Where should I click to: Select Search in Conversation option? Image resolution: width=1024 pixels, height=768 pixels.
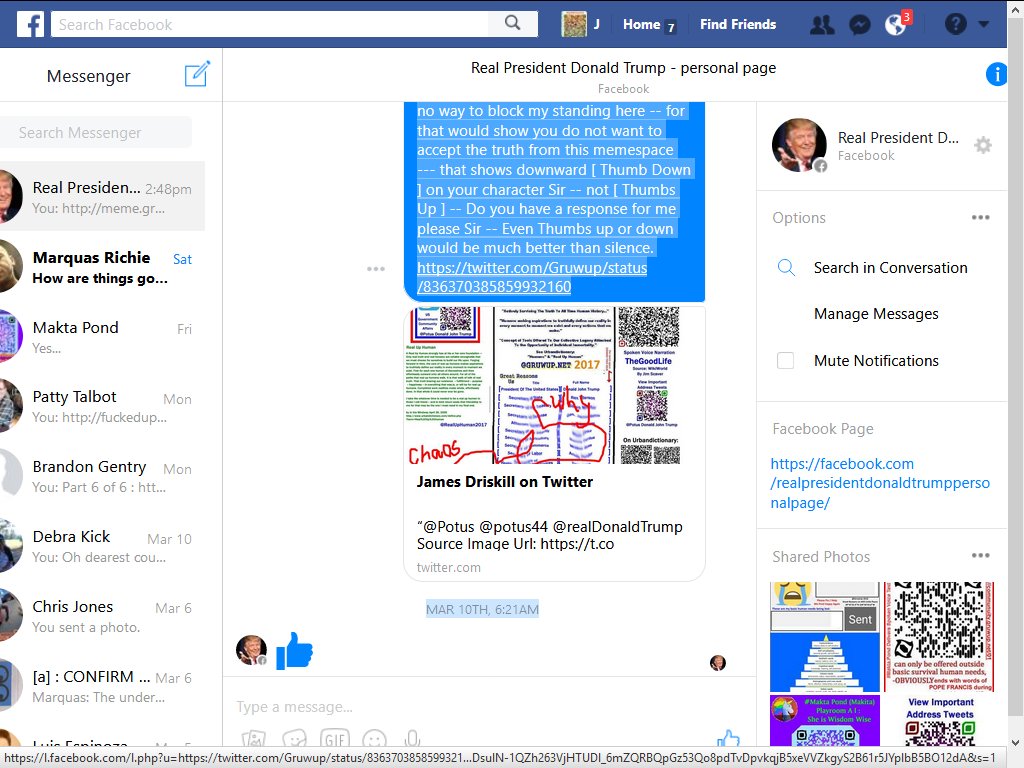point(890,268)
